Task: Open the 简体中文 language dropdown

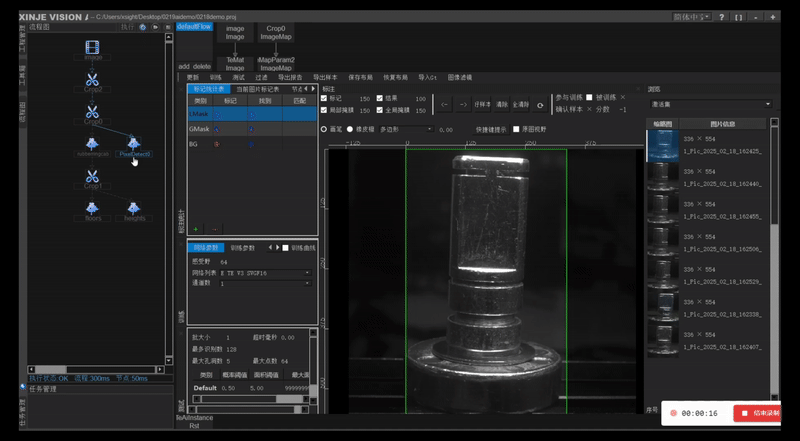Action: pyautogui.click(x=693, y=17)
